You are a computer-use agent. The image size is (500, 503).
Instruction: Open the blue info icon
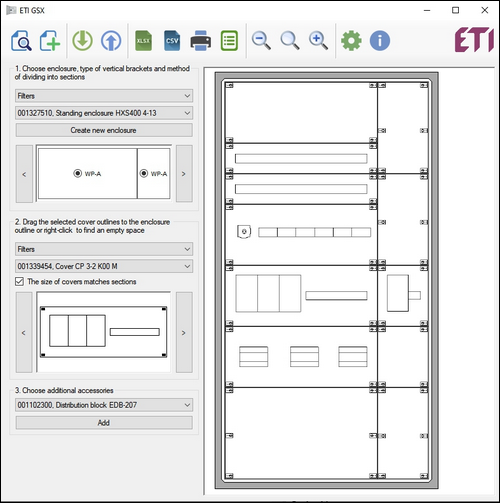point(380,41)
